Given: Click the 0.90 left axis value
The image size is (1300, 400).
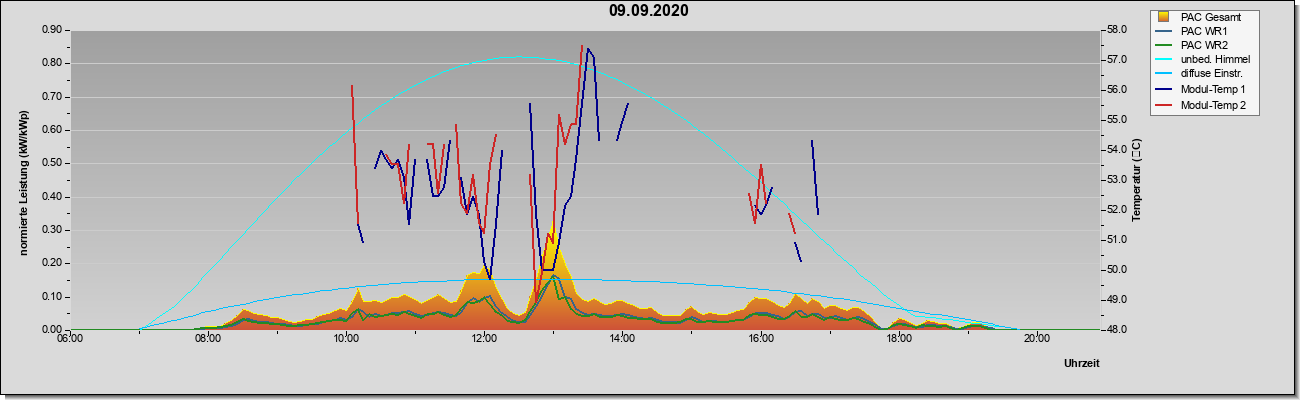Looking at the screenshot, I should 52,30.
